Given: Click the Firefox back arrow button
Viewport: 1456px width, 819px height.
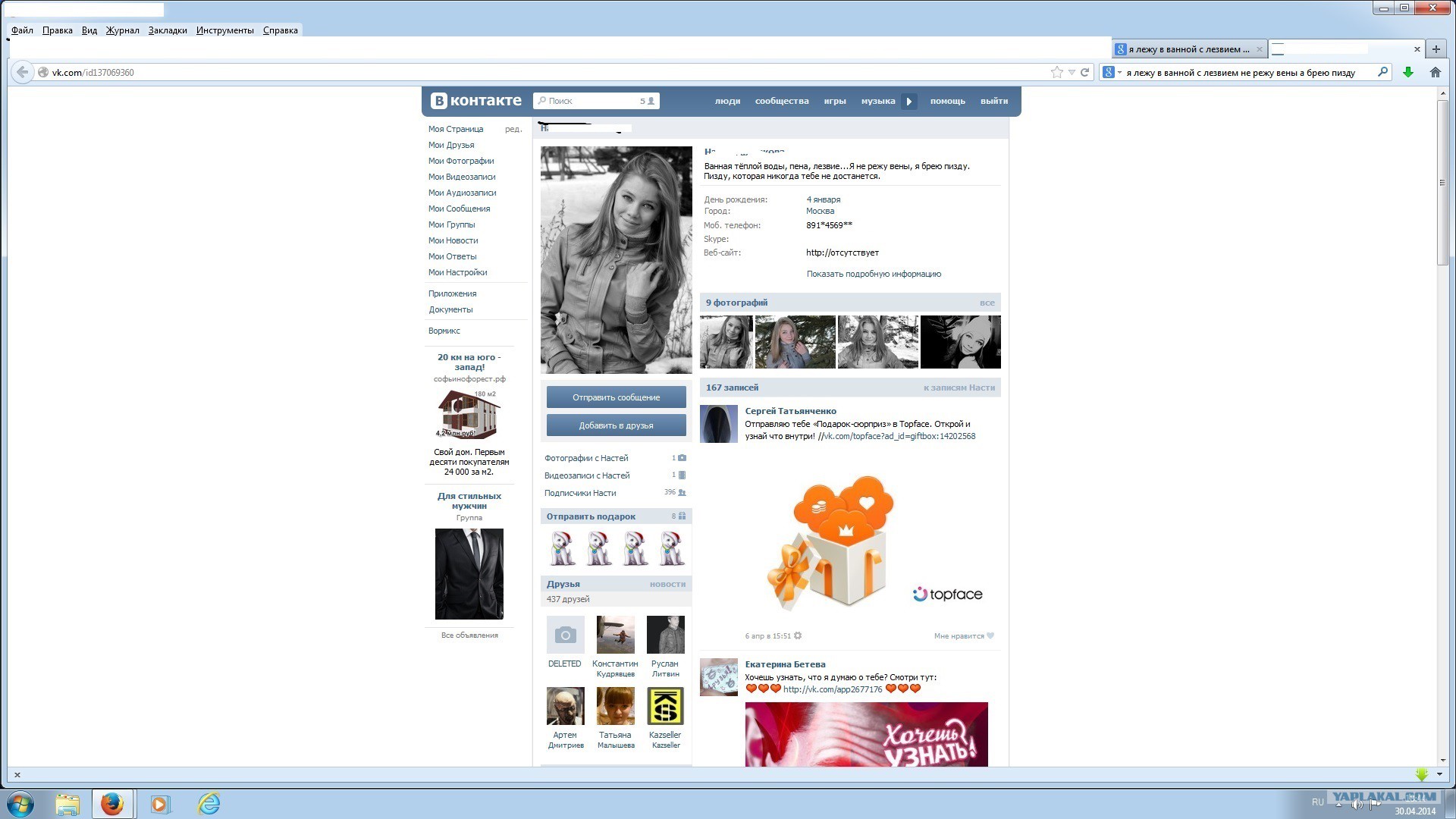Looking at the screenshot, I should coord(23,72).
